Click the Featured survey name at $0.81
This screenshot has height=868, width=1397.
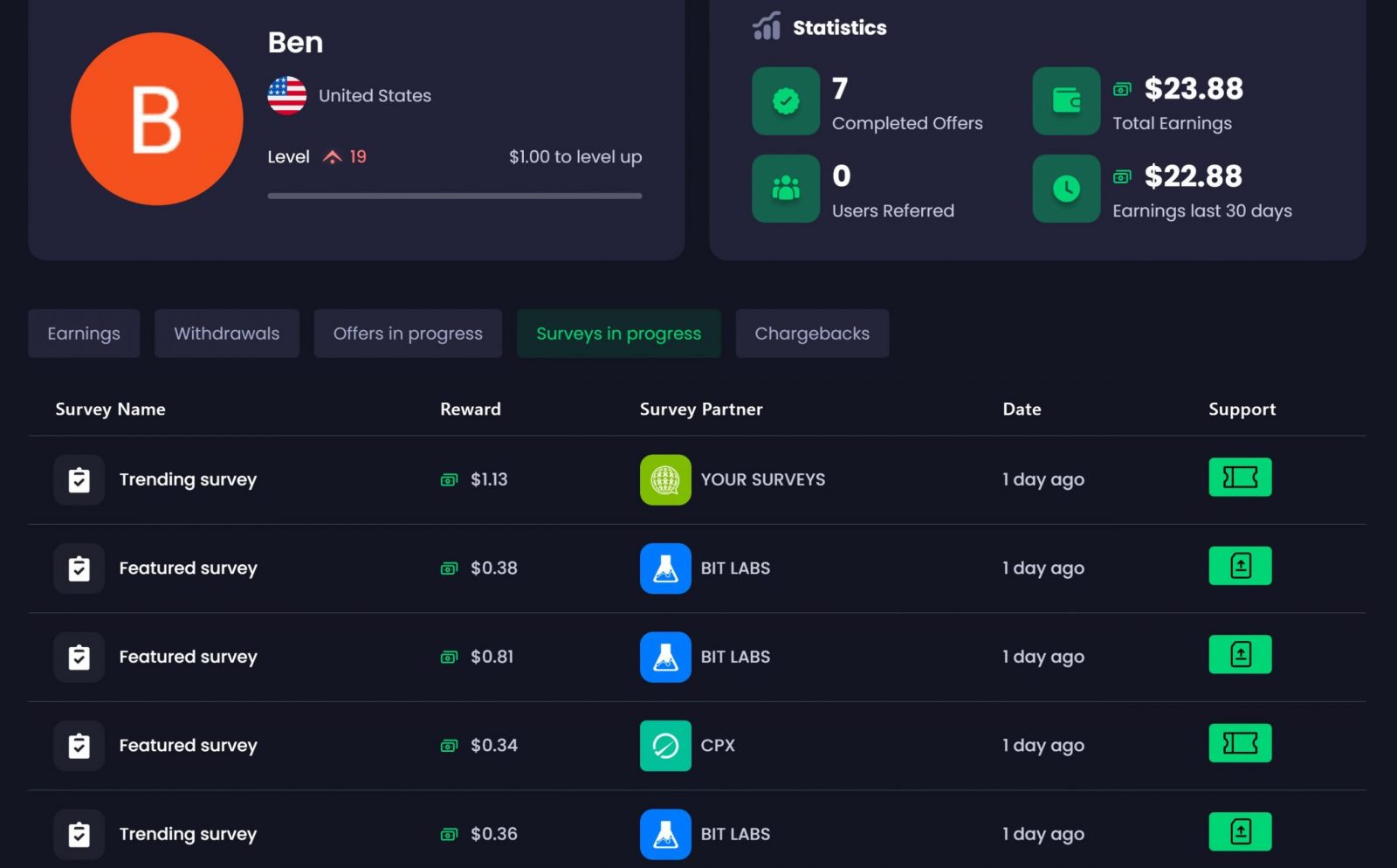point(188,658)
